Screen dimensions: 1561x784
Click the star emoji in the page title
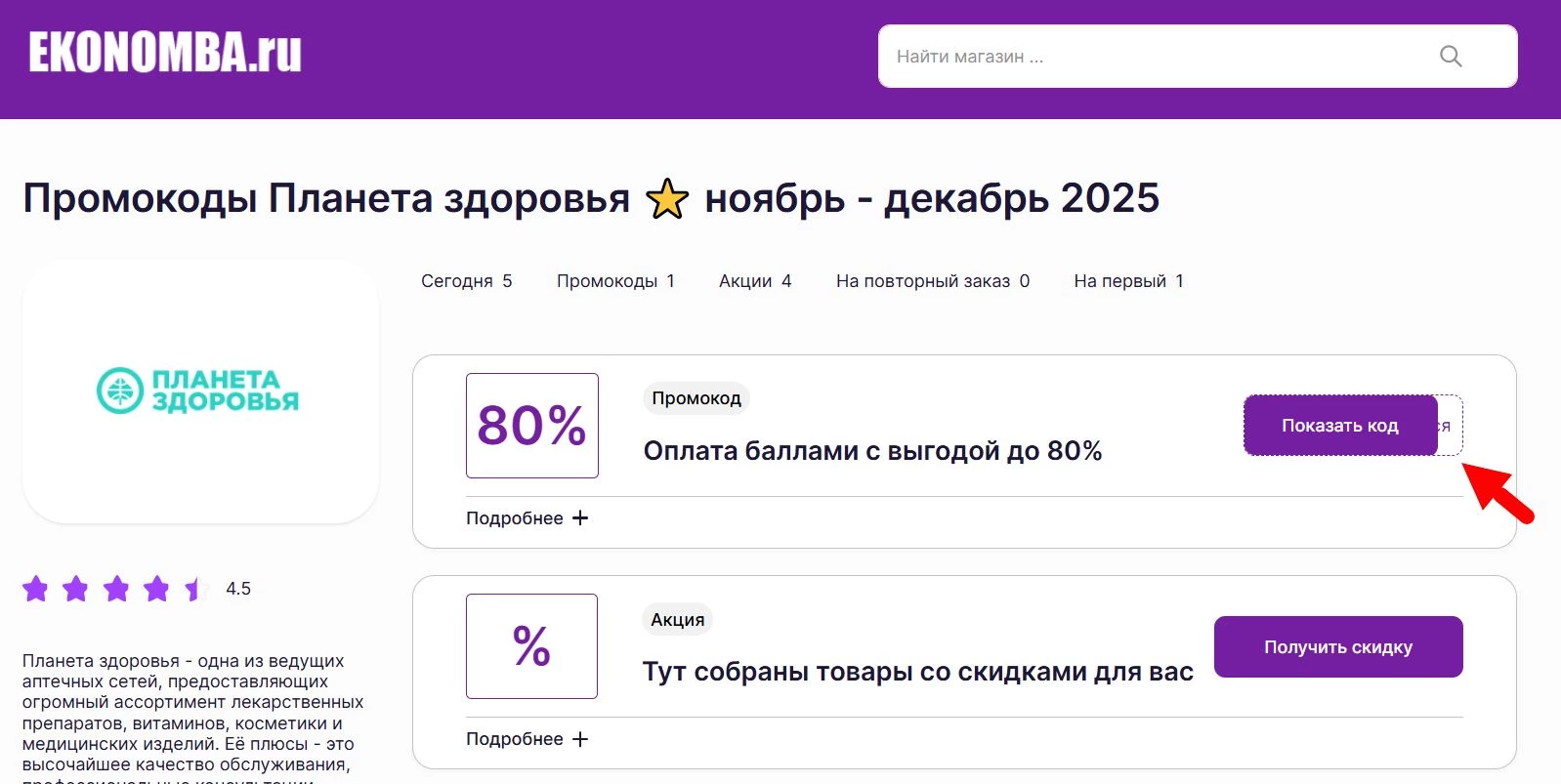(x=666, y=197)
